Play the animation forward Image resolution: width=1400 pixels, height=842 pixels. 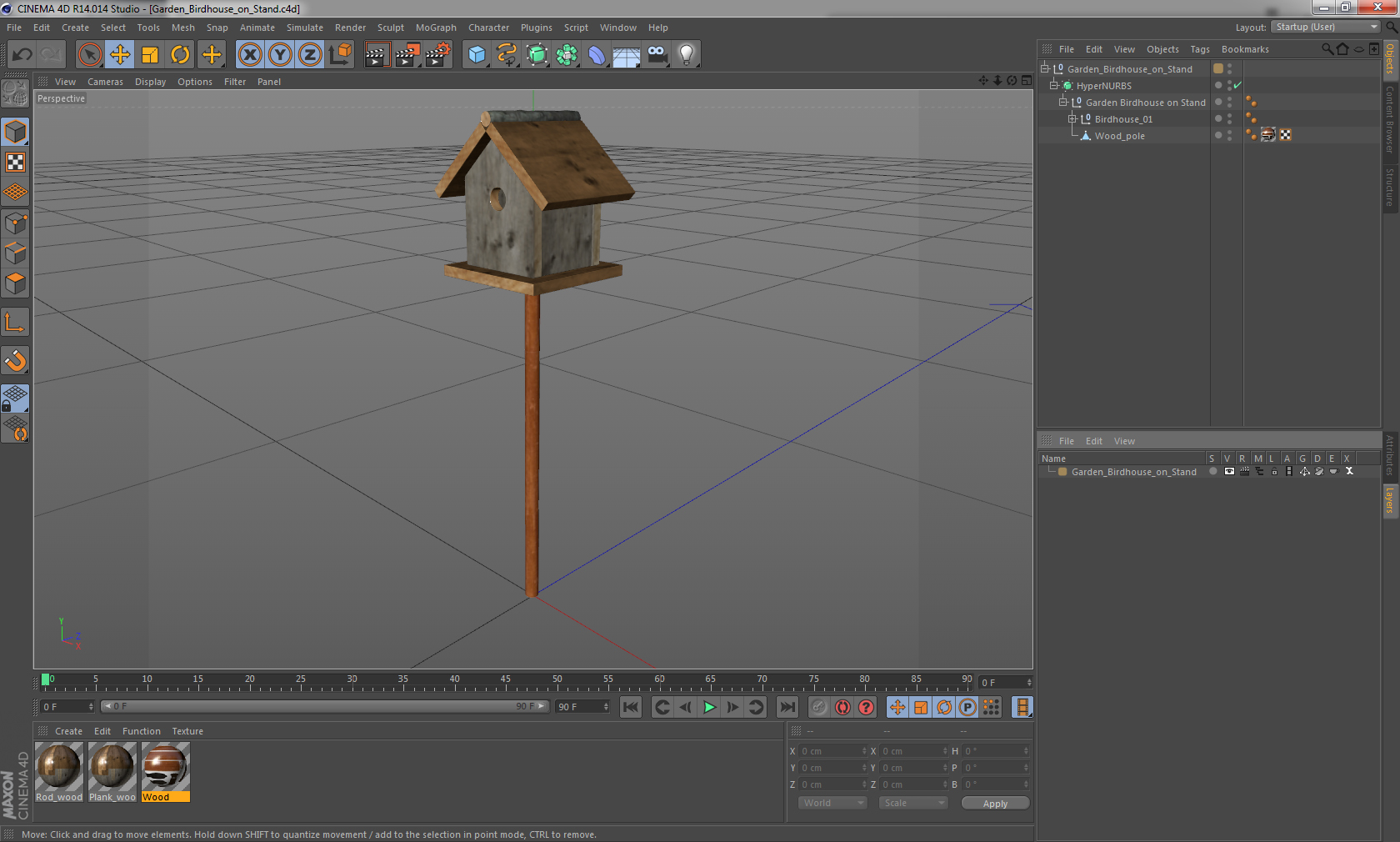709,707
